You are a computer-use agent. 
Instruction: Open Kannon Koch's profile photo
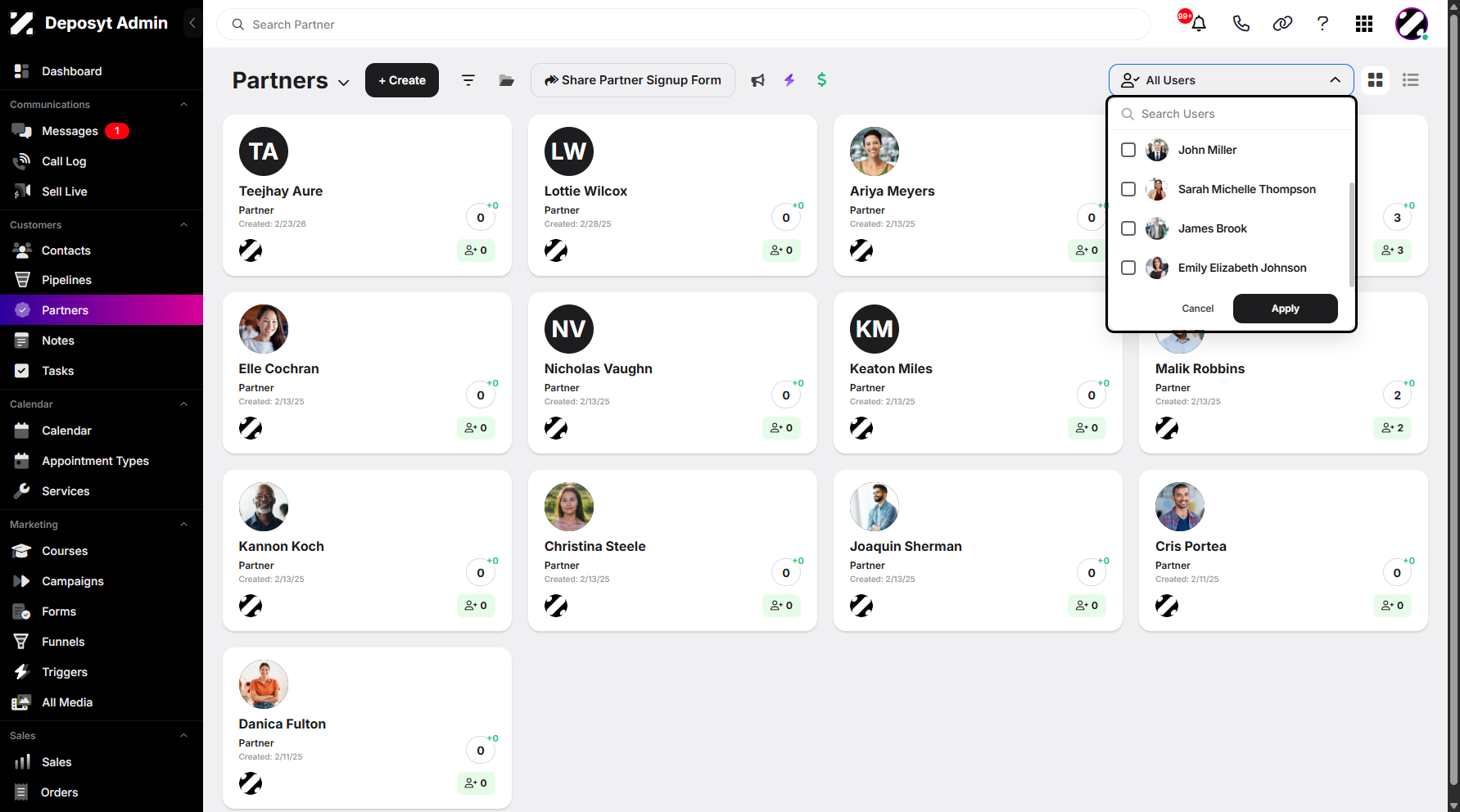click(x=264, y=507)
